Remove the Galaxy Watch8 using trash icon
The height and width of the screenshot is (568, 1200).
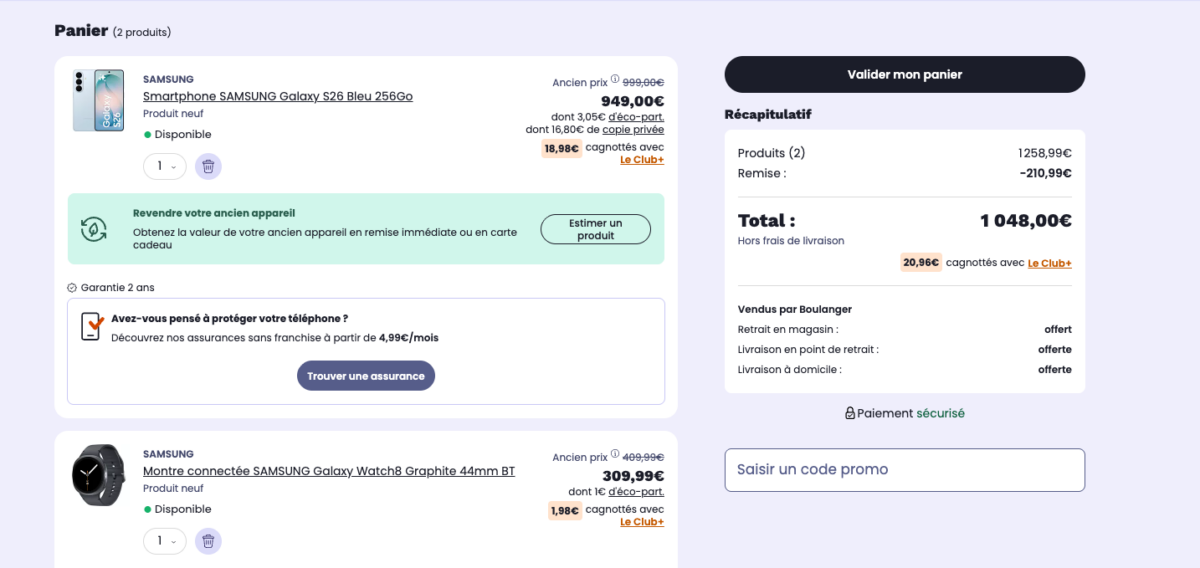tap(208, 541)
